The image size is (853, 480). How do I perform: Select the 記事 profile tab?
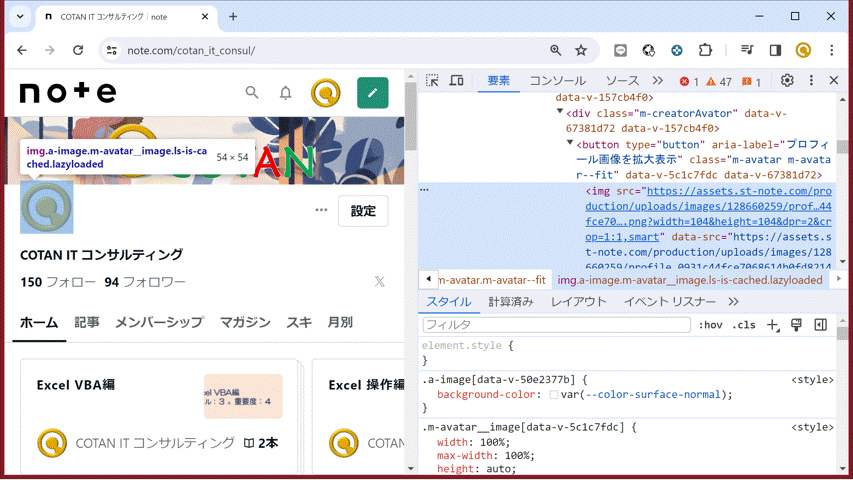point(87,322)
